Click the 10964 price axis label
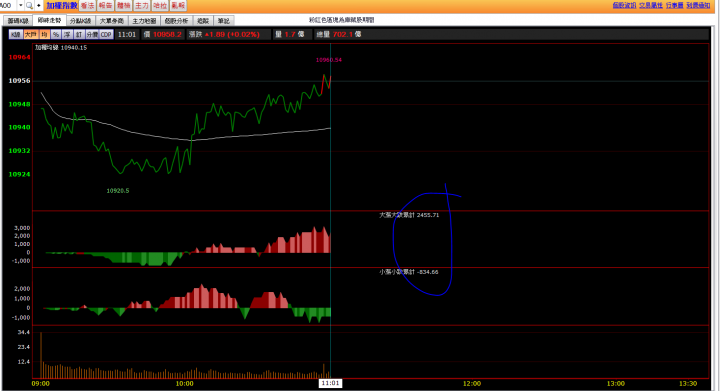 click(19, 57)
